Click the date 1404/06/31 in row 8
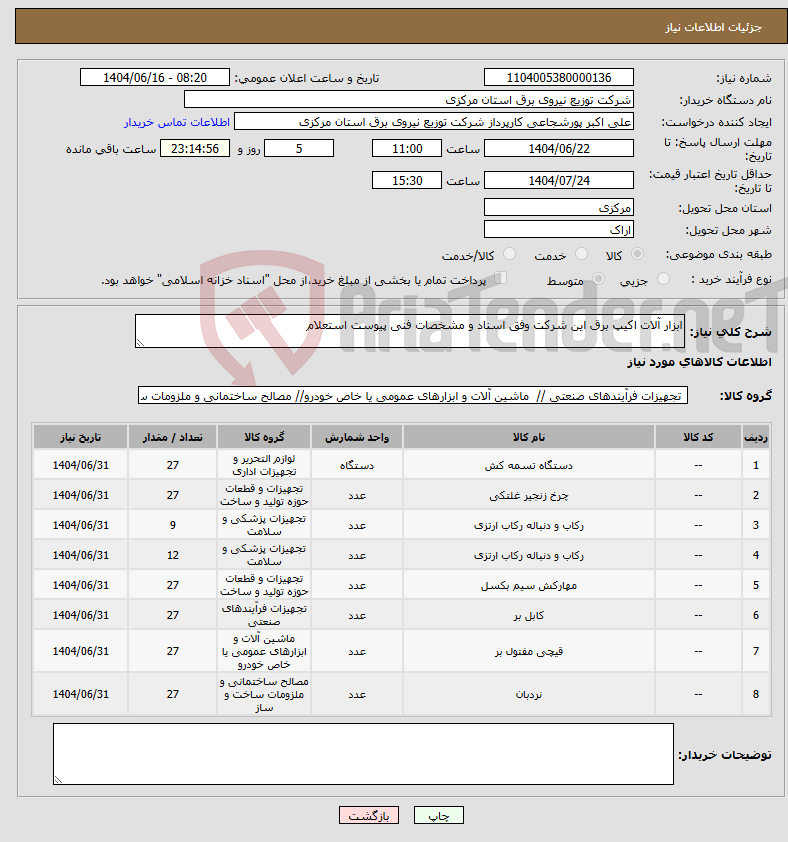This screenshot has height=842, width=788. click(81, 694)
